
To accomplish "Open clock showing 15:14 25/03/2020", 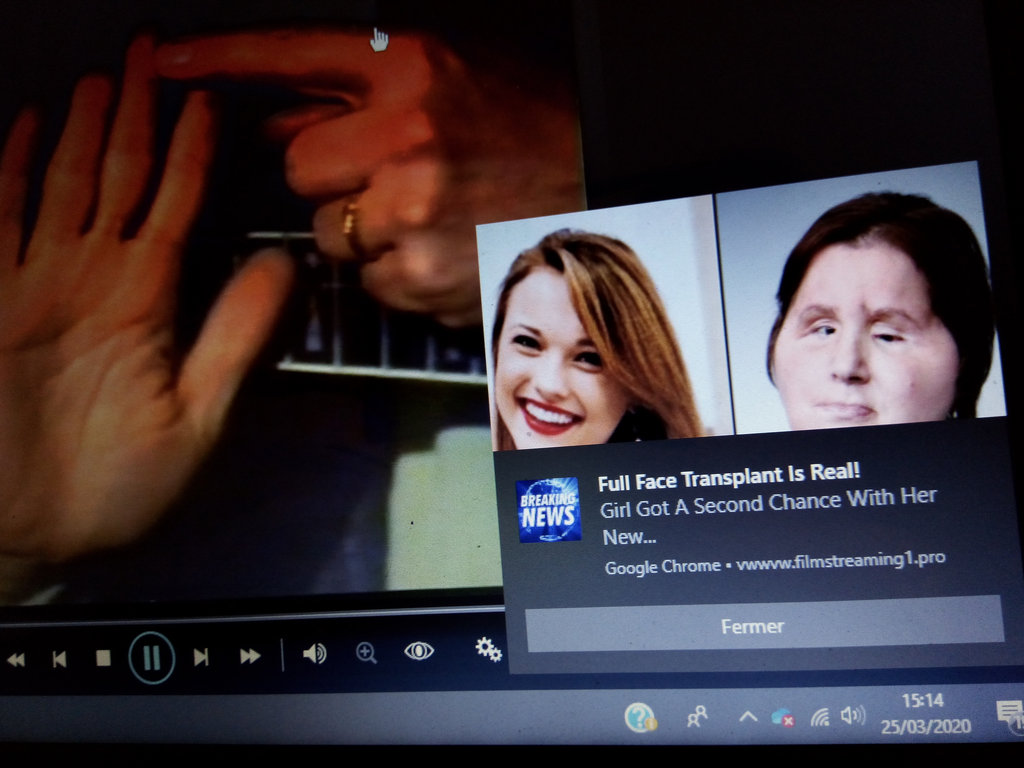I will (925, 713).
